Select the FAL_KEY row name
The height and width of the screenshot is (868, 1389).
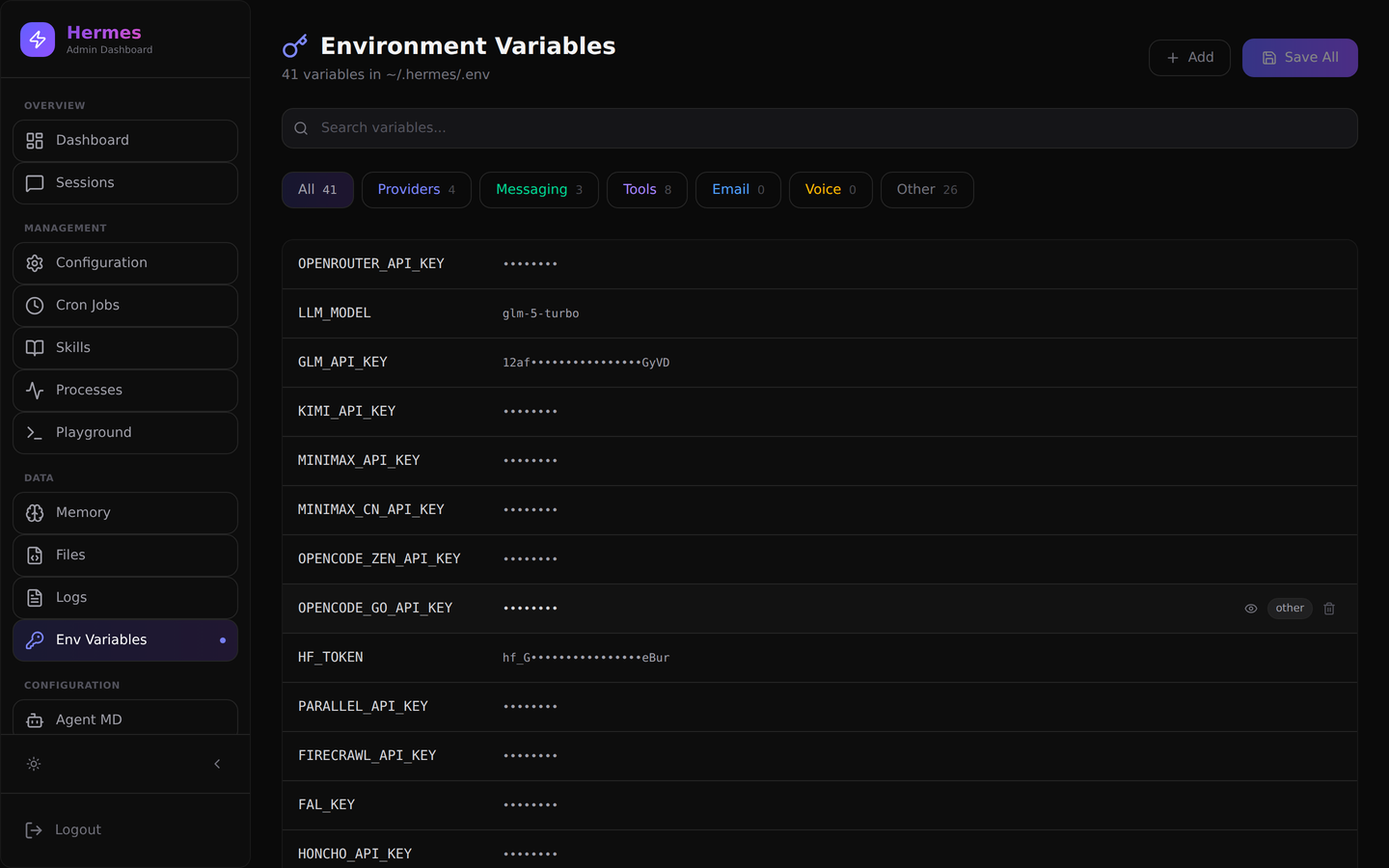(x=326, y=805)
